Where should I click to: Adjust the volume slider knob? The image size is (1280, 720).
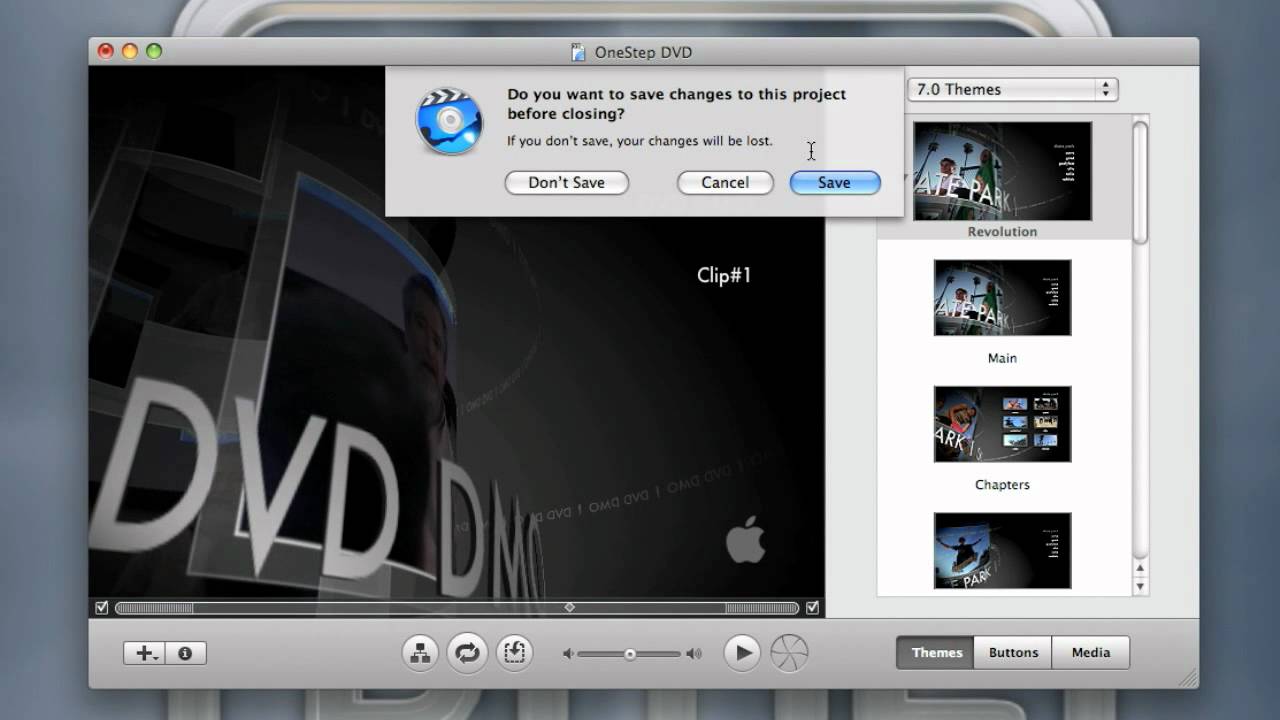630,654
